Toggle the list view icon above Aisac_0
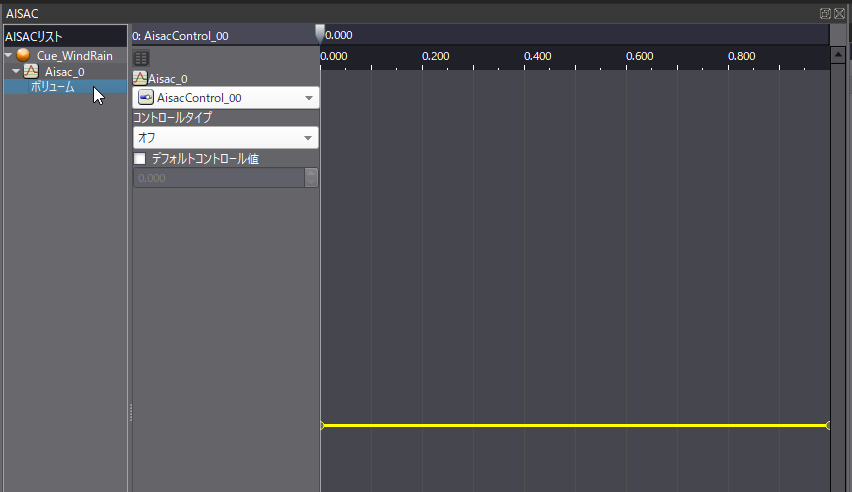Viewport: 852px width, 492px height. [x=141, y=58]
